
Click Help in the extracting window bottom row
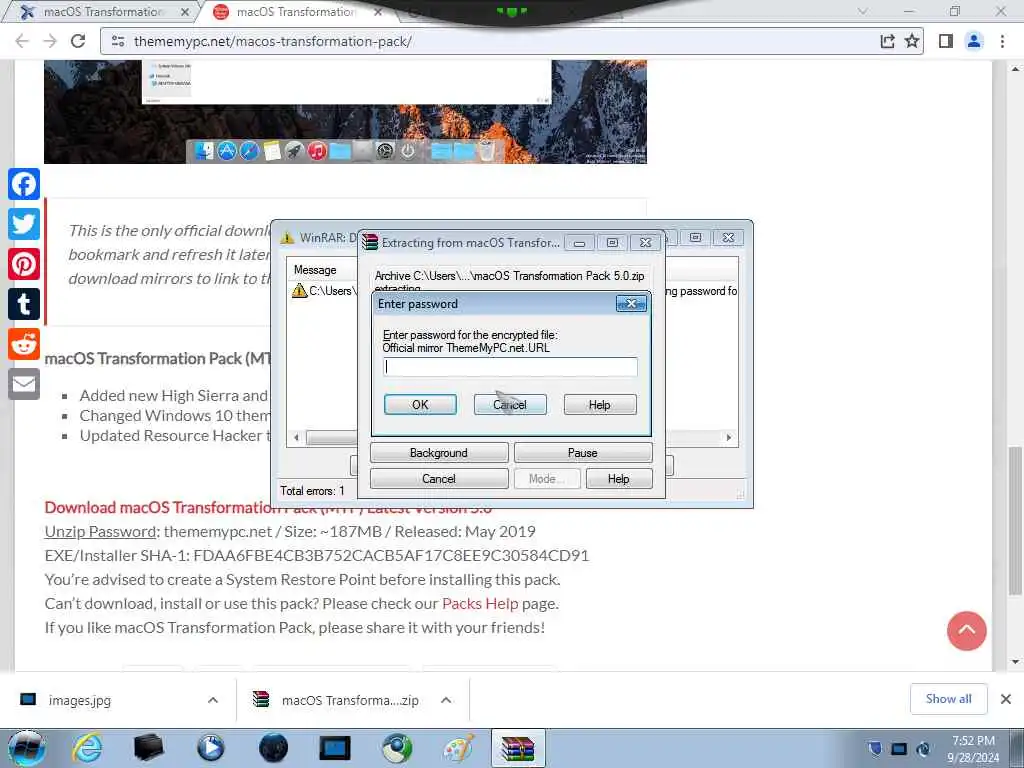(618, 479)
